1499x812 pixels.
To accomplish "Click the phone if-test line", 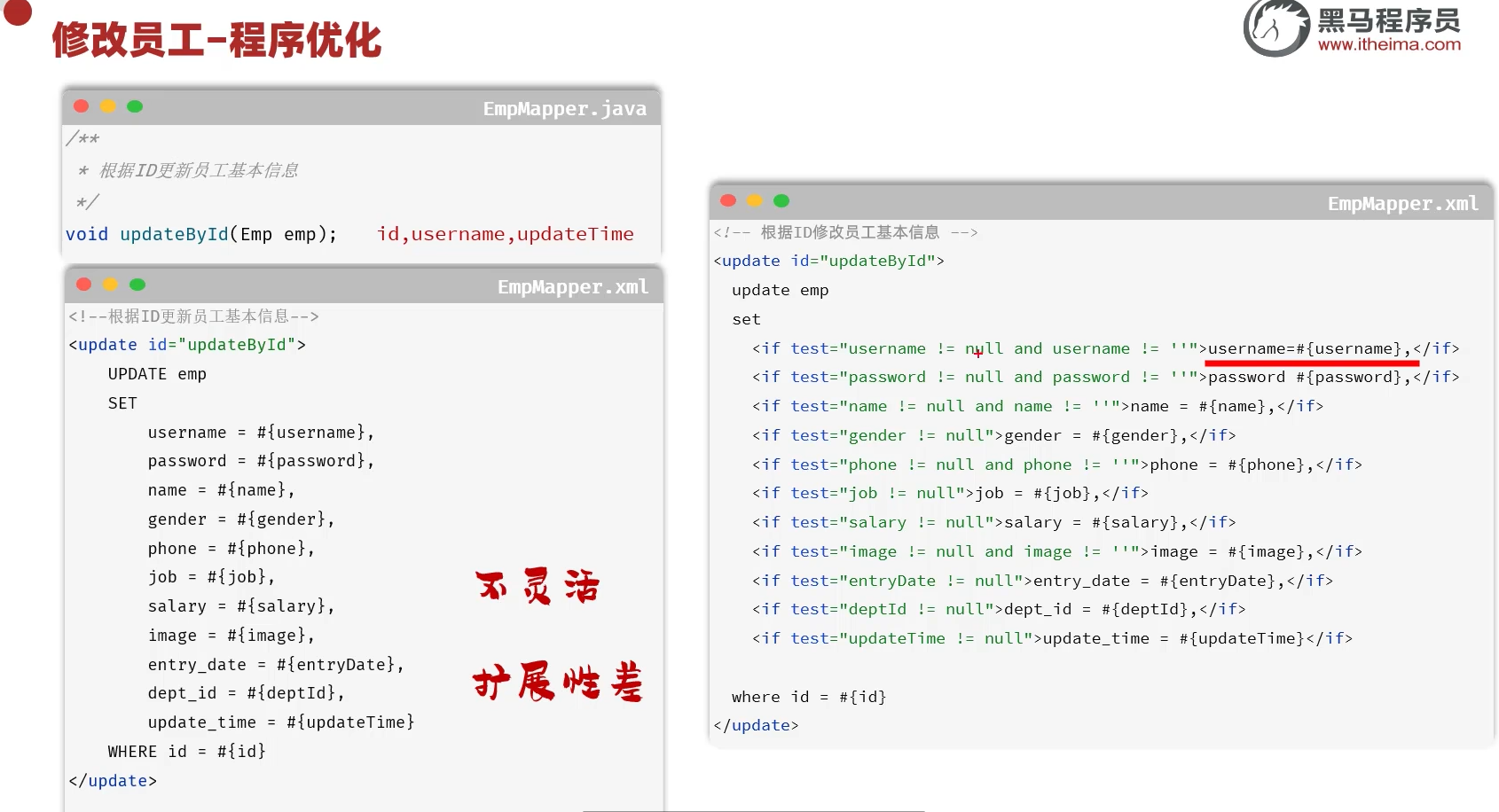I will [x=1057, y=465].
